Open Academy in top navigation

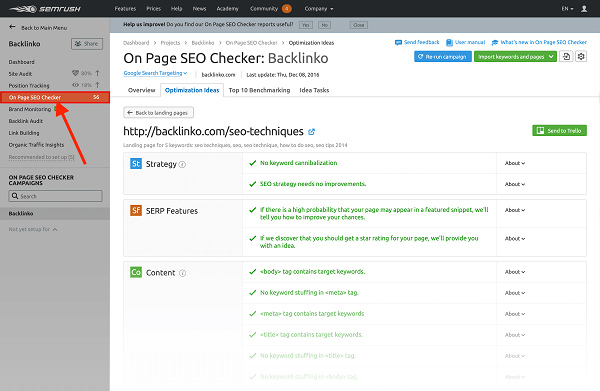(x=227, y=8)
